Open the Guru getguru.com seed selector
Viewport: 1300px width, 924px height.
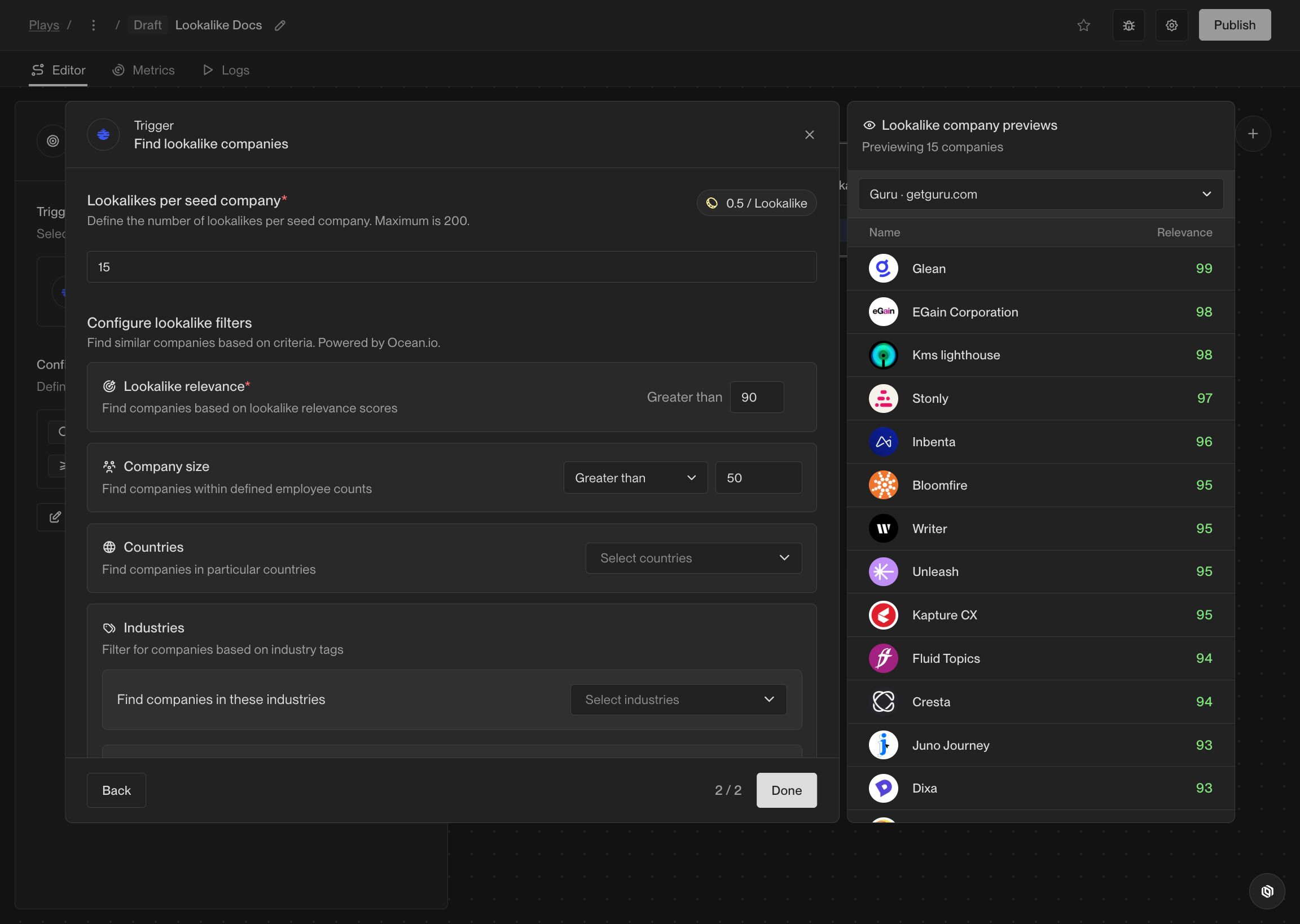(1040, 194)
